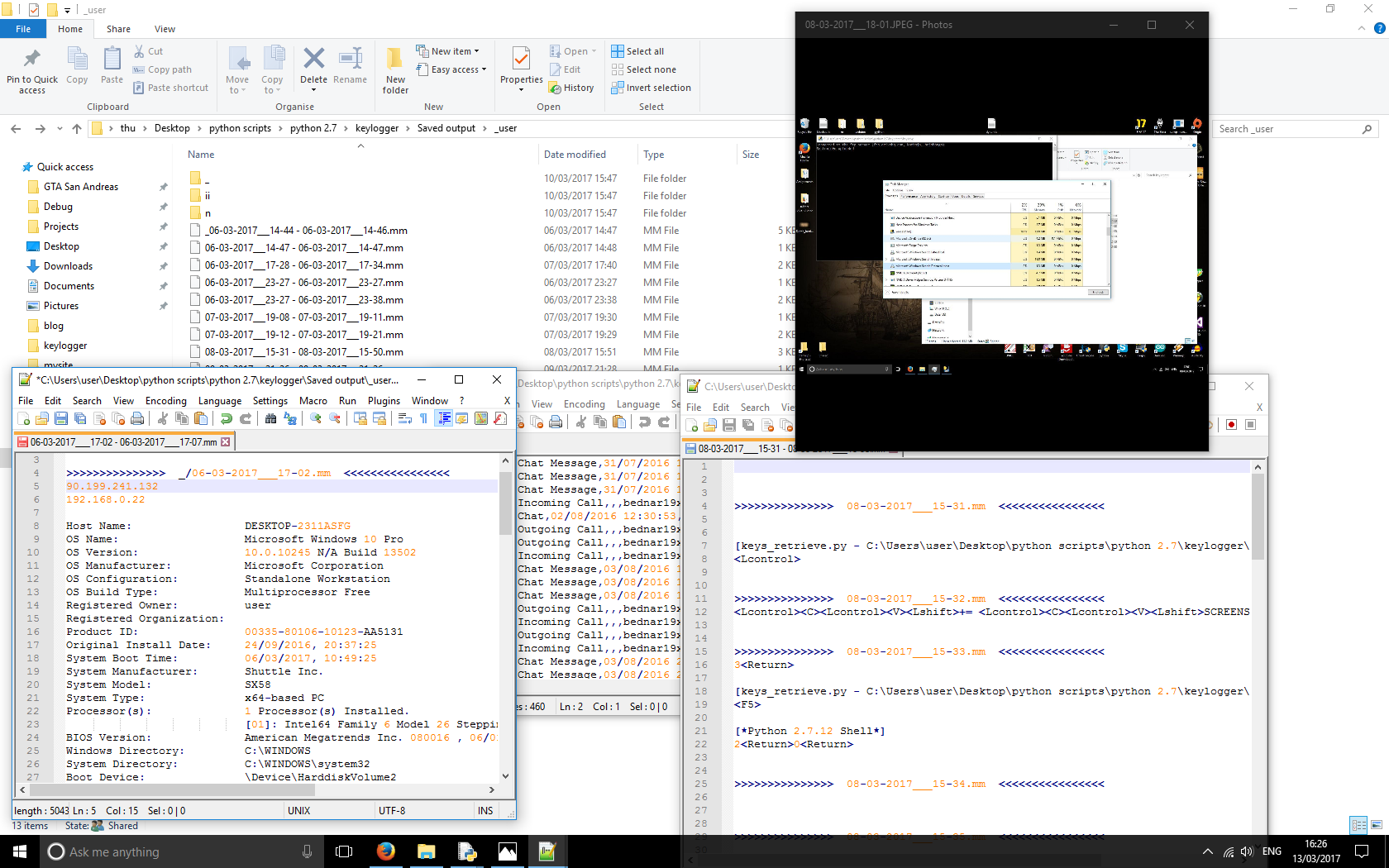1389x868 pixels.
Task: Click Select all in the ribbon
Action: [644, 51]
